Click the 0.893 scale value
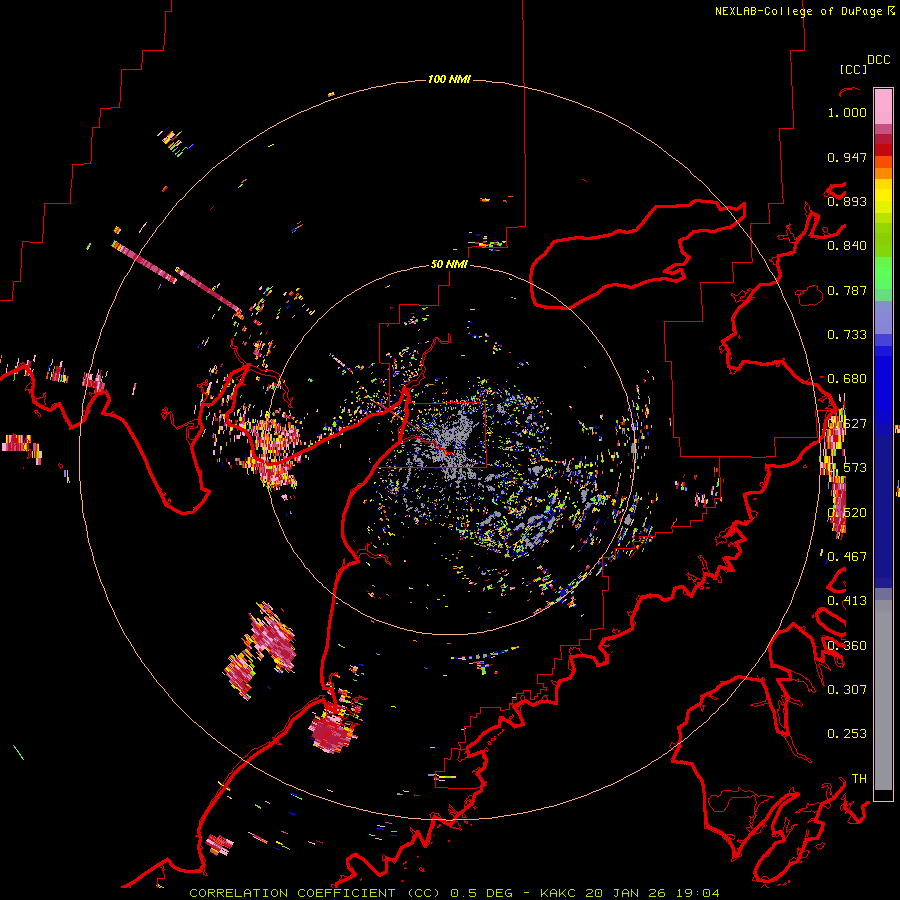 [847, 201]
